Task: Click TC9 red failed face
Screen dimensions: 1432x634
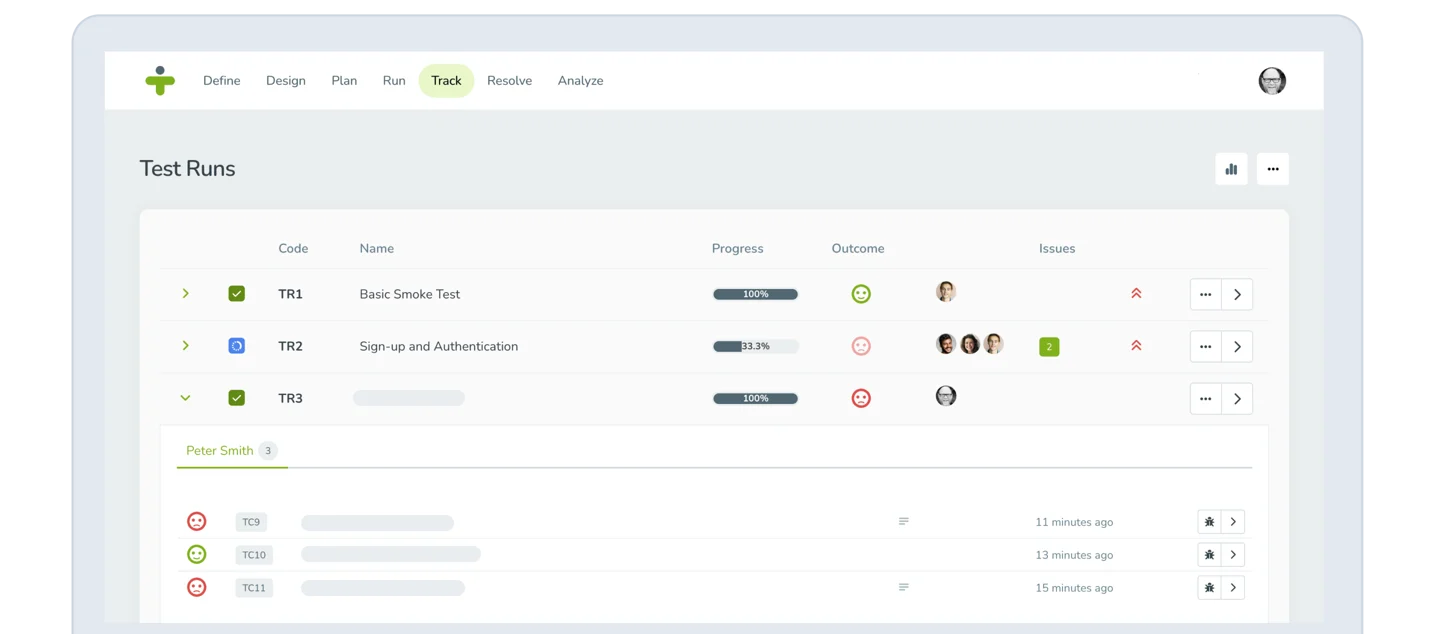Action: [197, 522]
